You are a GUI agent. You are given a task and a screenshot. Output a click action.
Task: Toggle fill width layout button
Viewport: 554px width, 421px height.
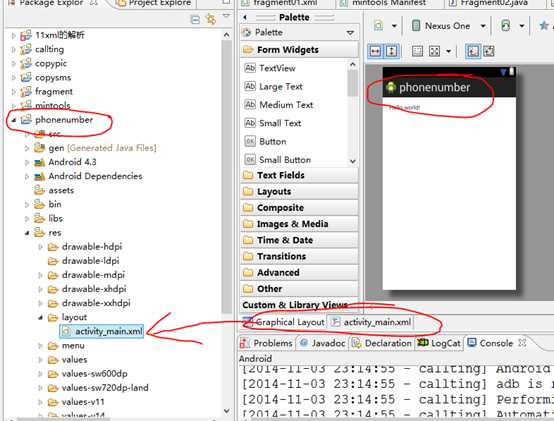click(x=375, y=52)
